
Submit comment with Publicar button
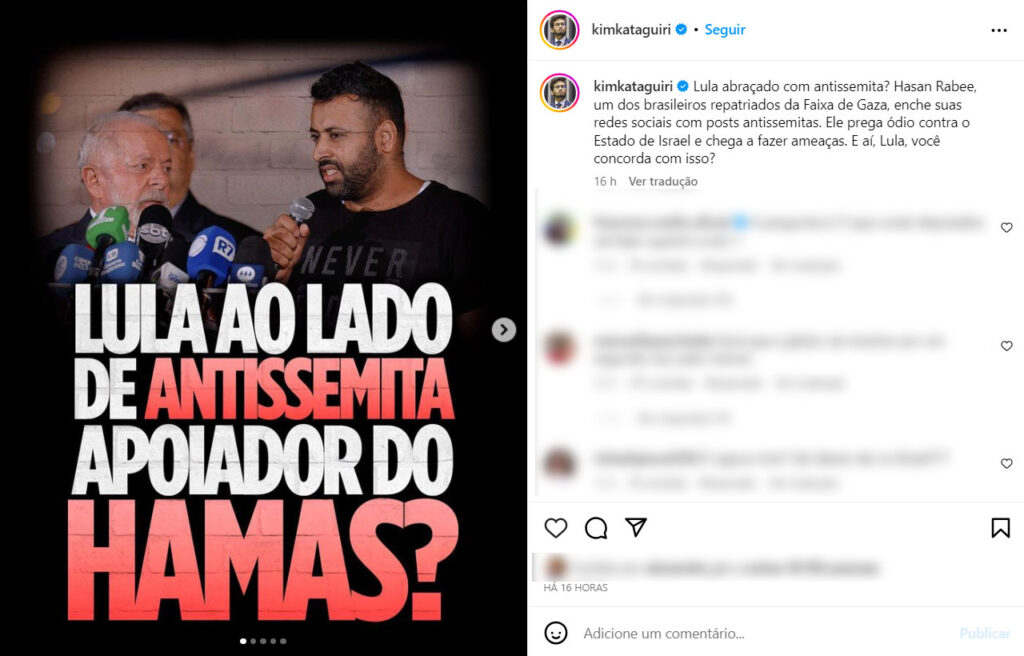click(x=985, y=633)
